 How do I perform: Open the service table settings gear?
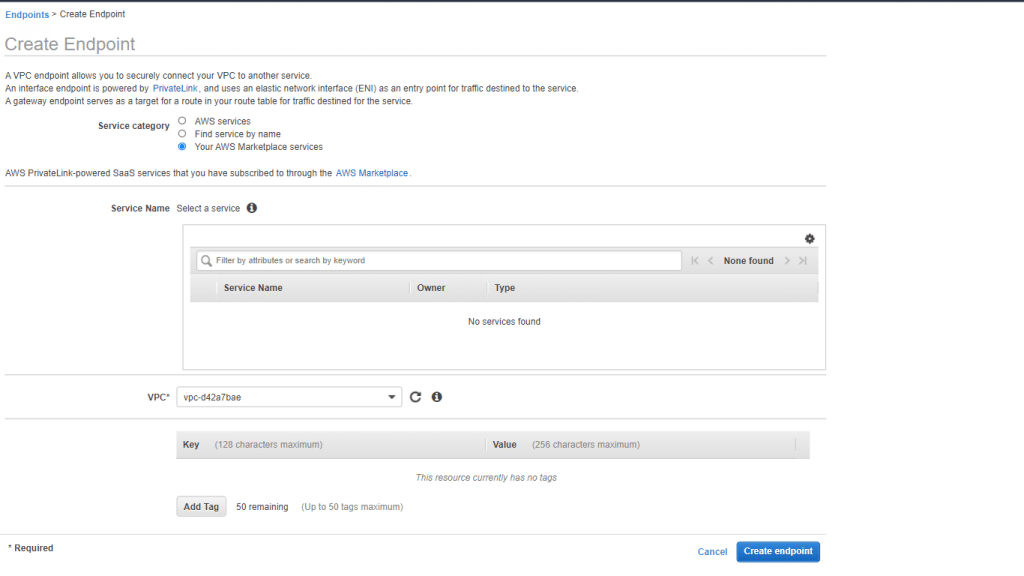coord(809,239)
